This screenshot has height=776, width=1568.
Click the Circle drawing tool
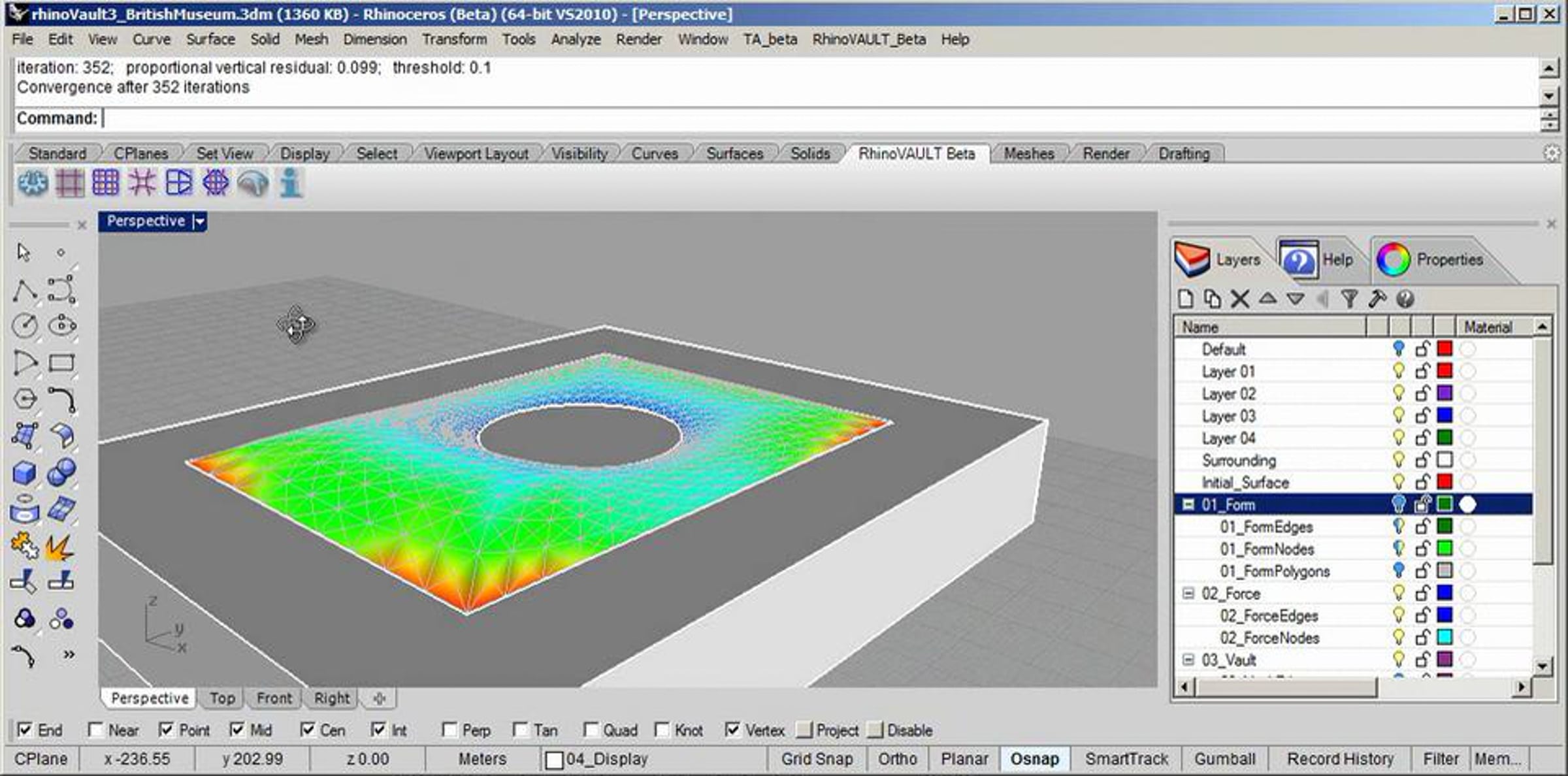point(25,325)
